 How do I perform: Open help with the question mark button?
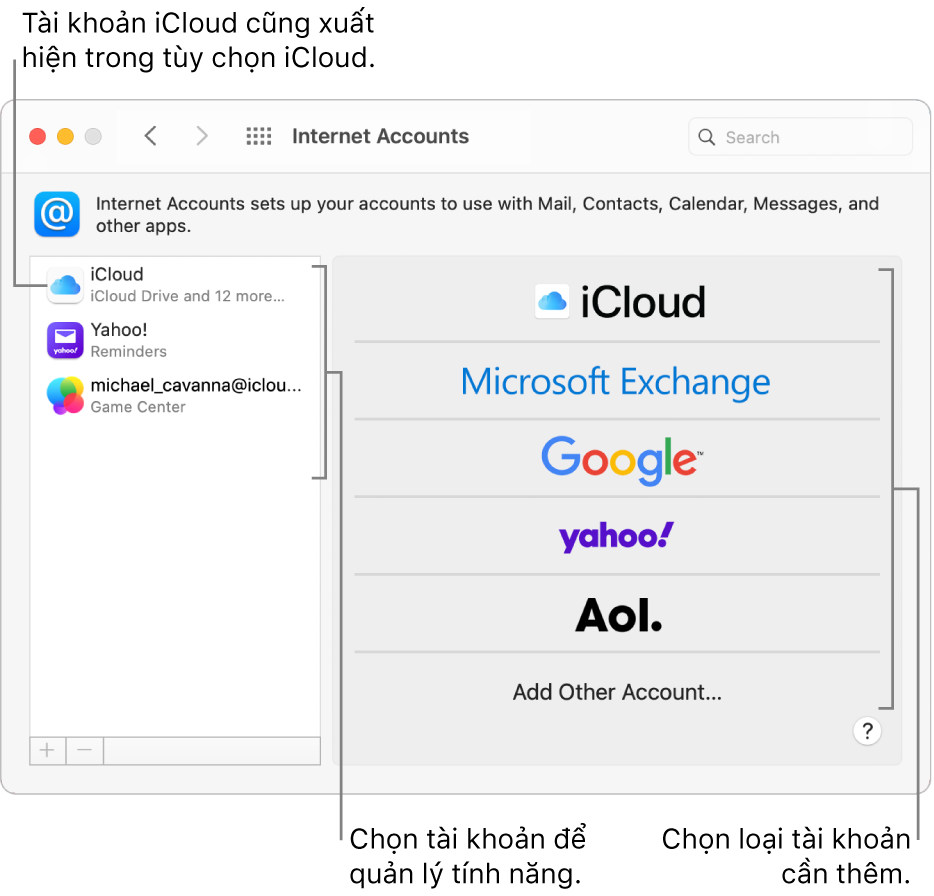pos(867,731)
